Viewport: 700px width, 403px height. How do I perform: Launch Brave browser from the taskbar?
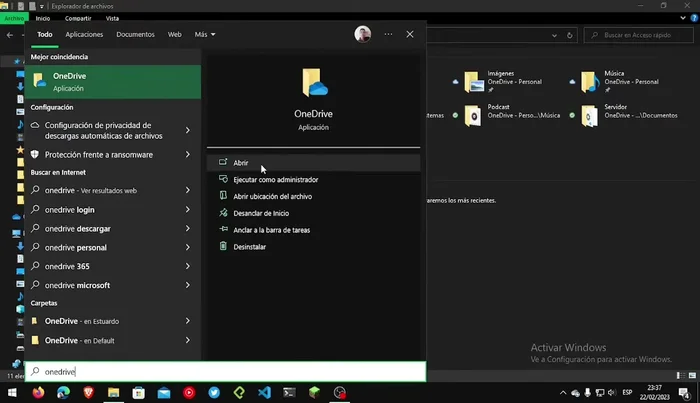coord(88,392)
